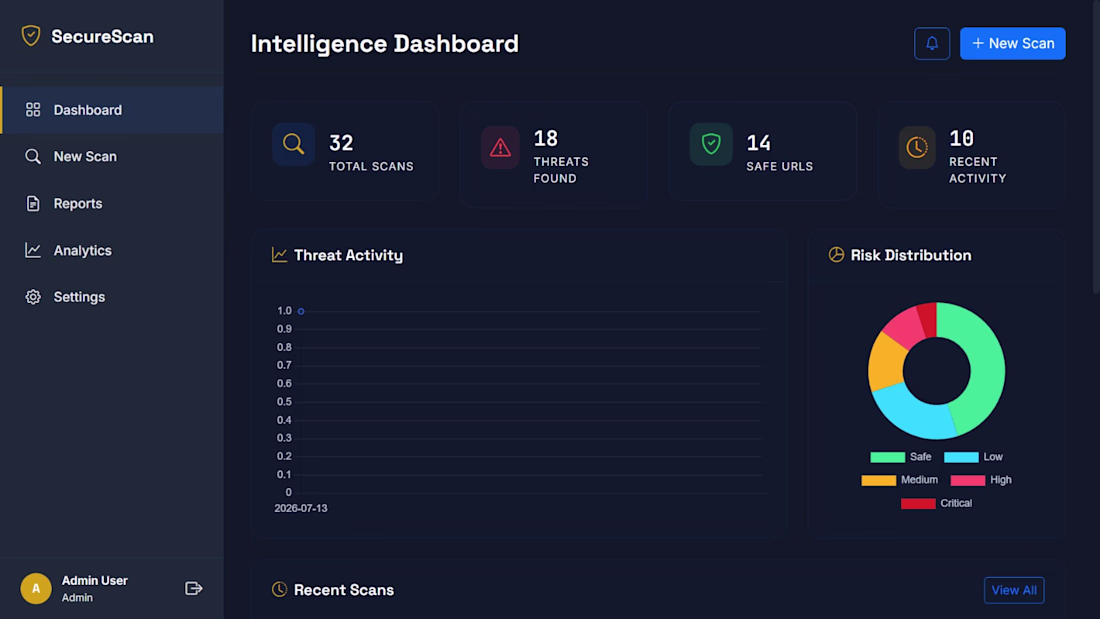Click the pie icon next to Risk Distribution

[x=836, y=255]
